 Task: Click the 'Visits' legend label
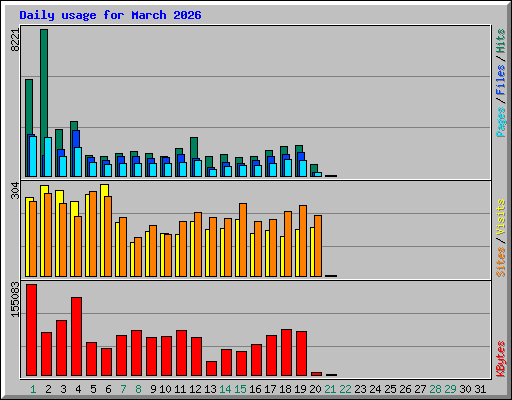click(x=501, y=217)
